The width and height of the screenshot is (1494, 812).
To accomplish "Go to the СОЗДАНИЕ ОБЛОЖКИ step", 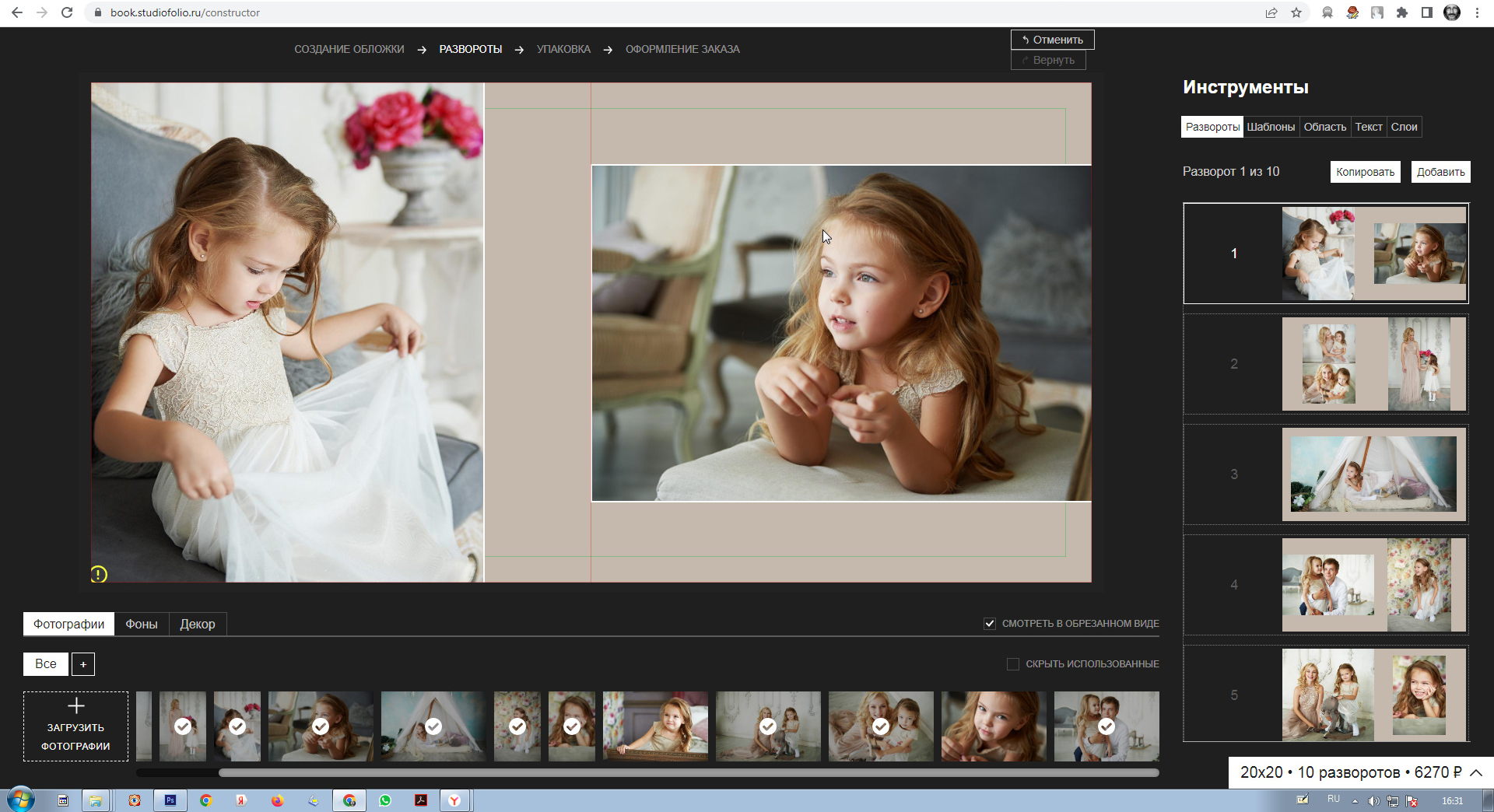I will [x=349, y=49].
